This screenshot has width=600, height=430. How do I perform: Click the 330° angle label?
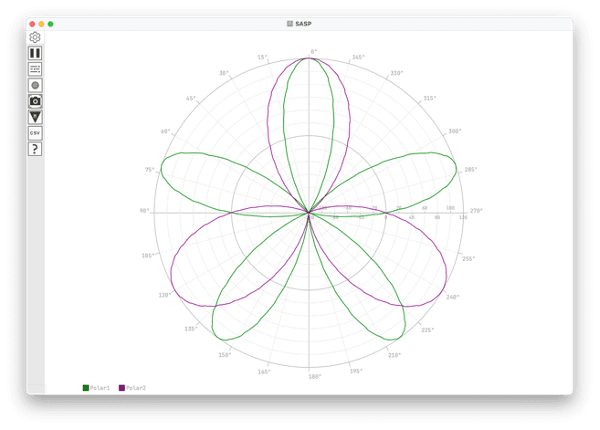pos(396,73)
